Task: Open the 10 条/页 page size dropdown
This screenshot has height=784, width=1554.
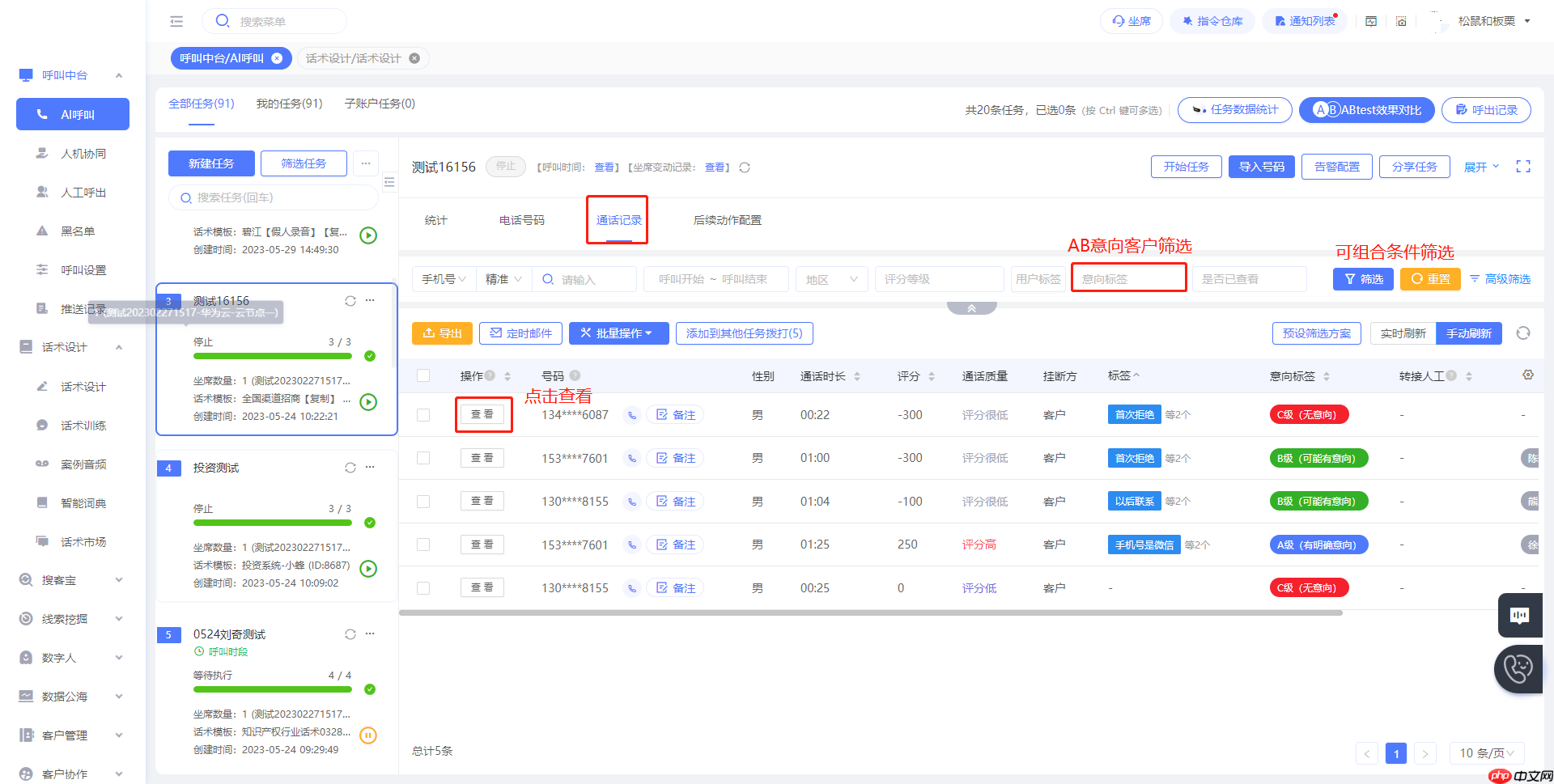Action: click(x=1487, y=753)
